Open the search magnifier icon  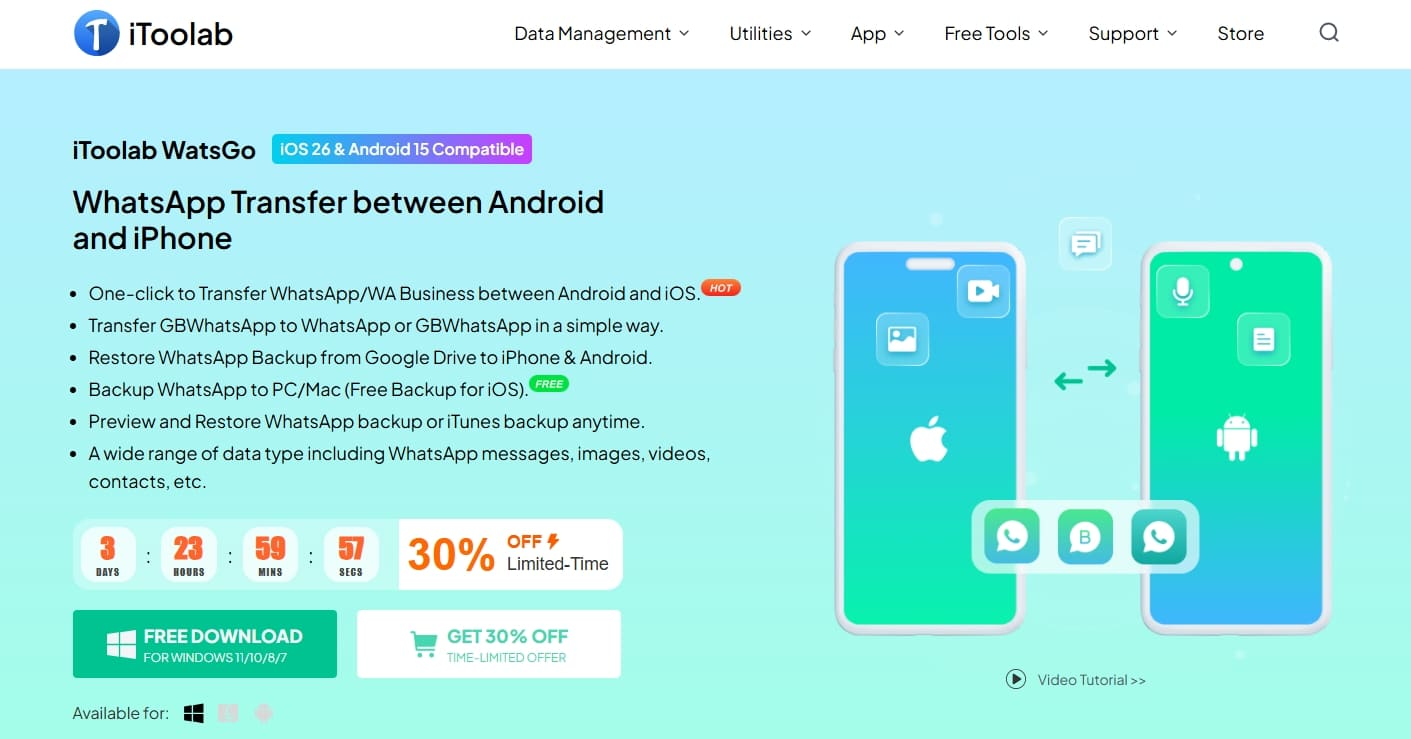tap(1329, 33)
